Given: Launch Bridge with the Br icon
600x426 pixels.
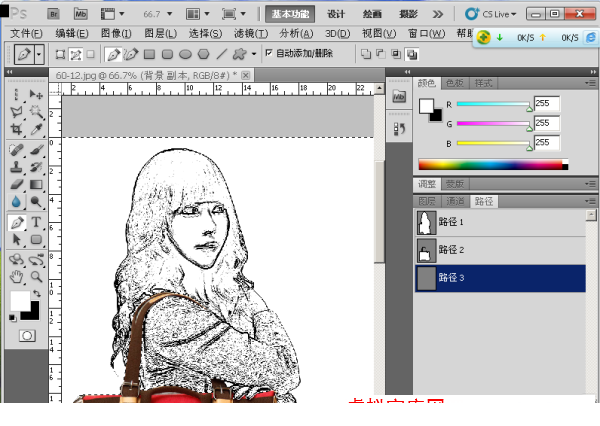Looking at the screenshot, I should coord(54,14).
